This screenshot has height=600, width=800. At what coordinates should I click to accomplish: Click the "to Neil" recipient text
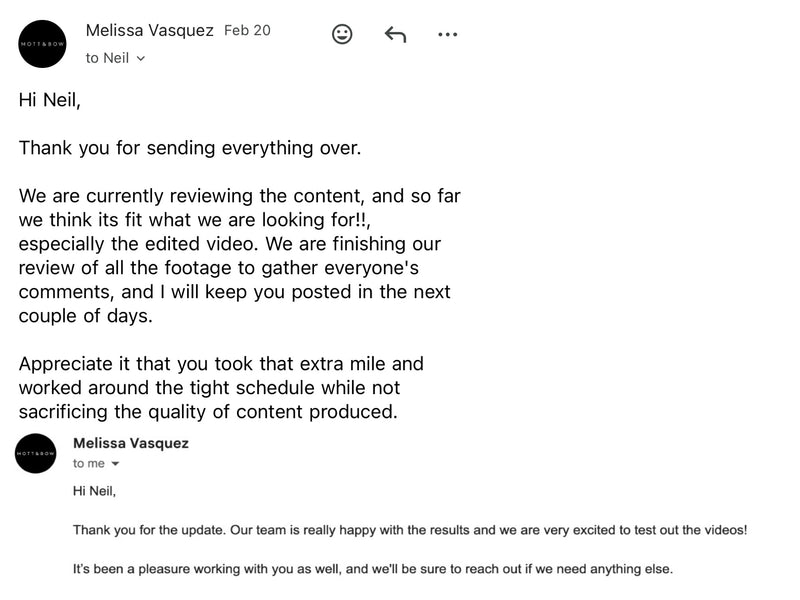(x=106, y=58)
